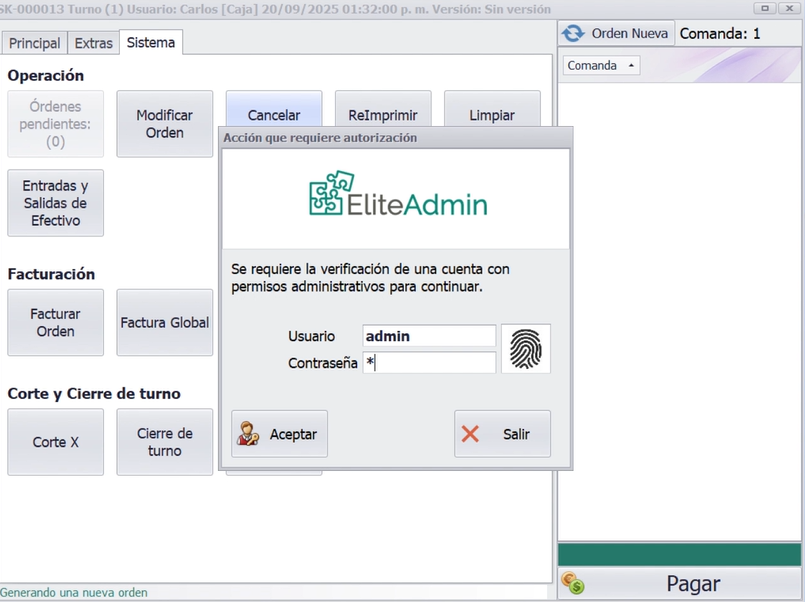
Task: Click the fingerprint scanner icon
Action: point(525,348)
